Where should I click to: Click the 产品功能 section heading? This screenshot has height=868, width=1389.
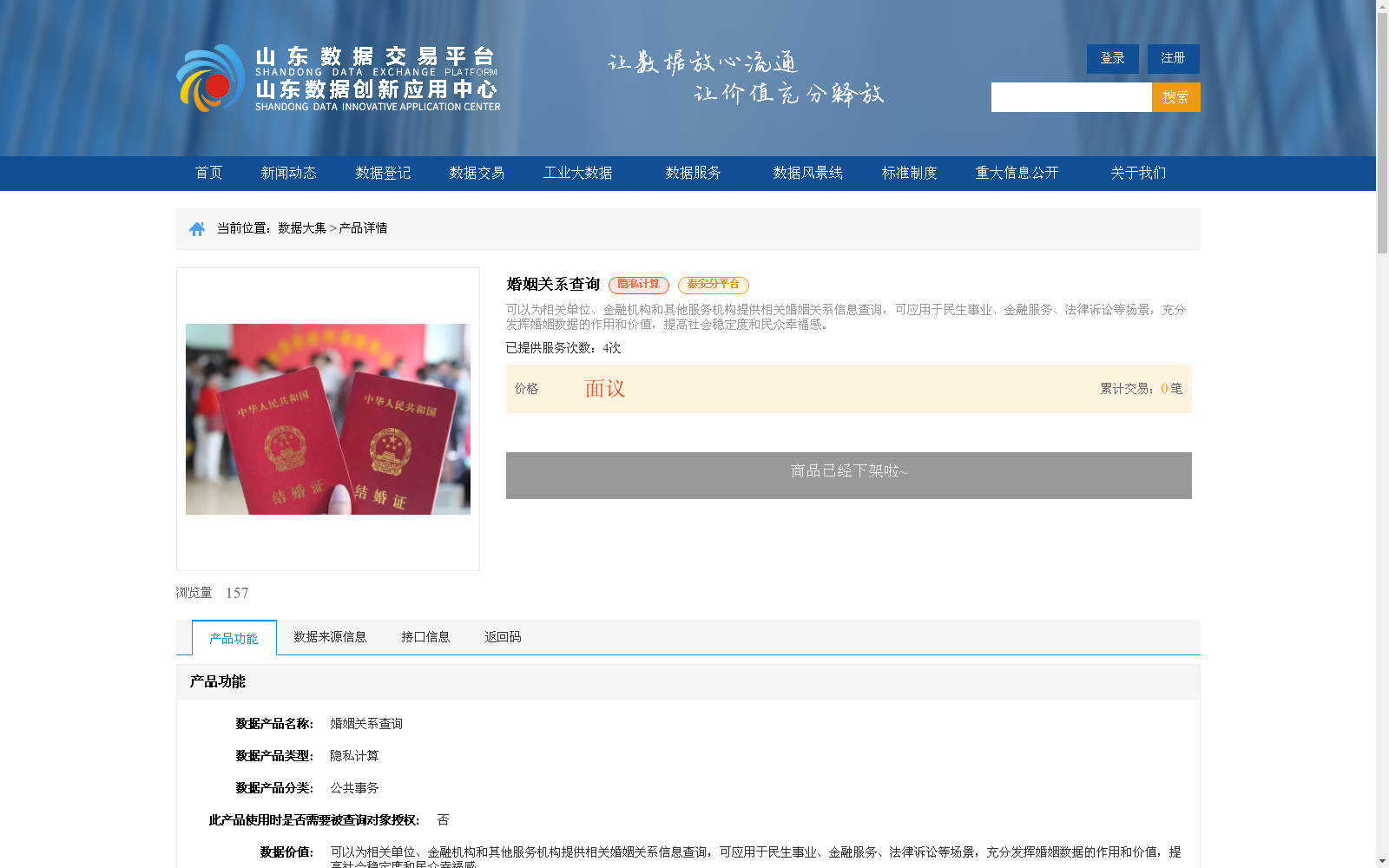coord(218,682)
